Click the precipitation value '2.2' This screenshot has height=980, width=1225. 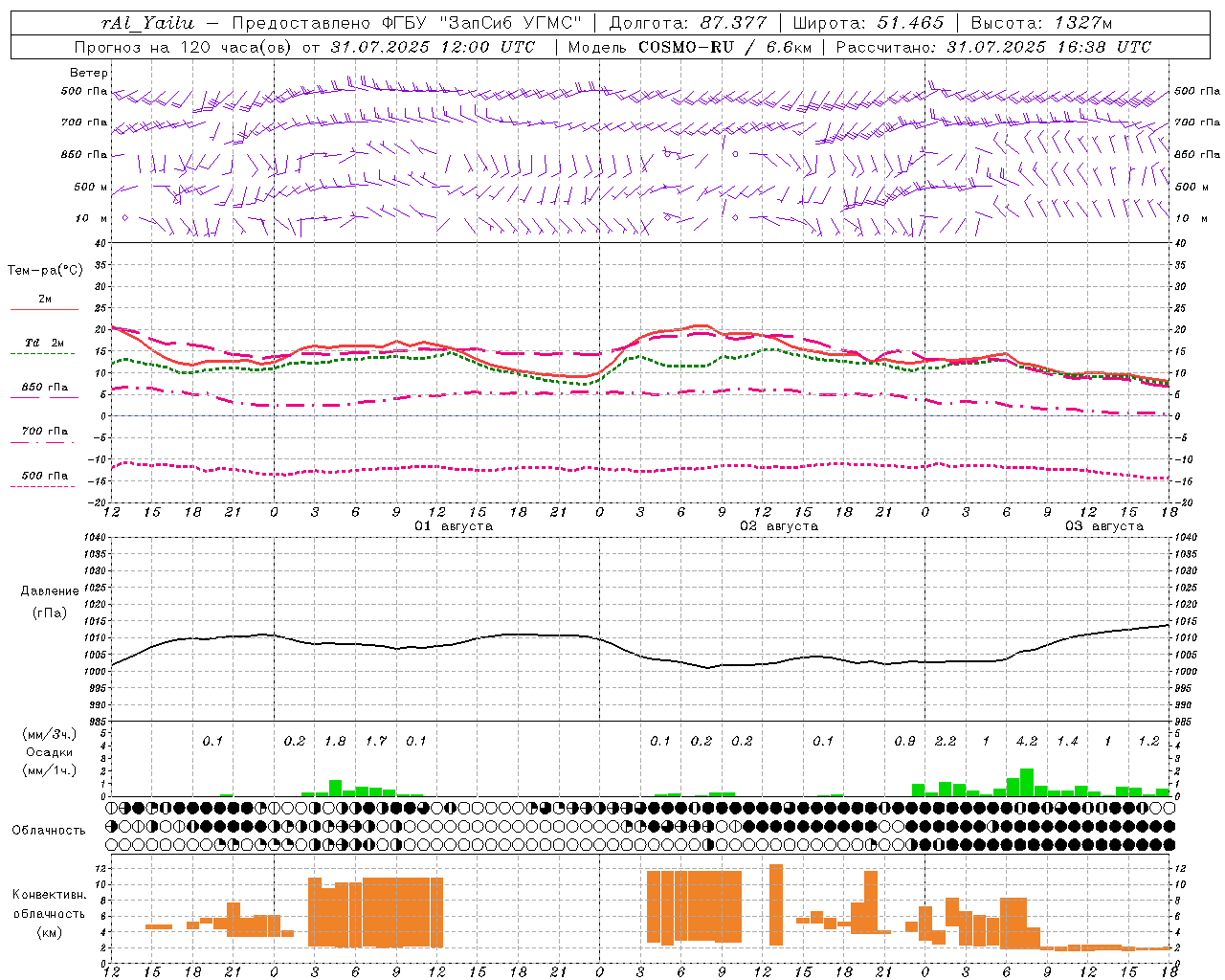pyautogui.click(x=946, y=742)
